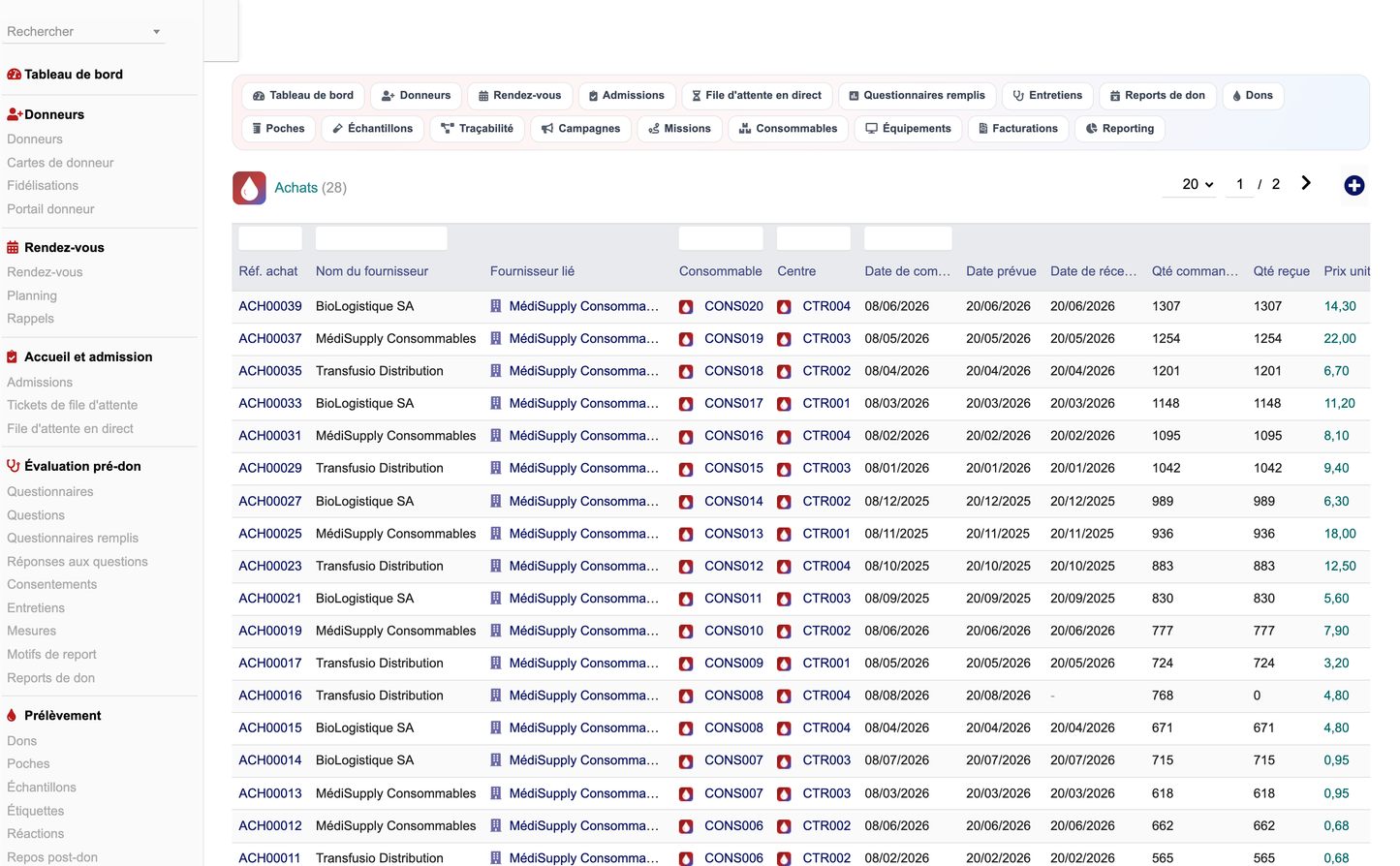Click Transfusio Distribution in ACH00023 row
The width and height of the screenshot is (1400, 866).
coord(380,566)
